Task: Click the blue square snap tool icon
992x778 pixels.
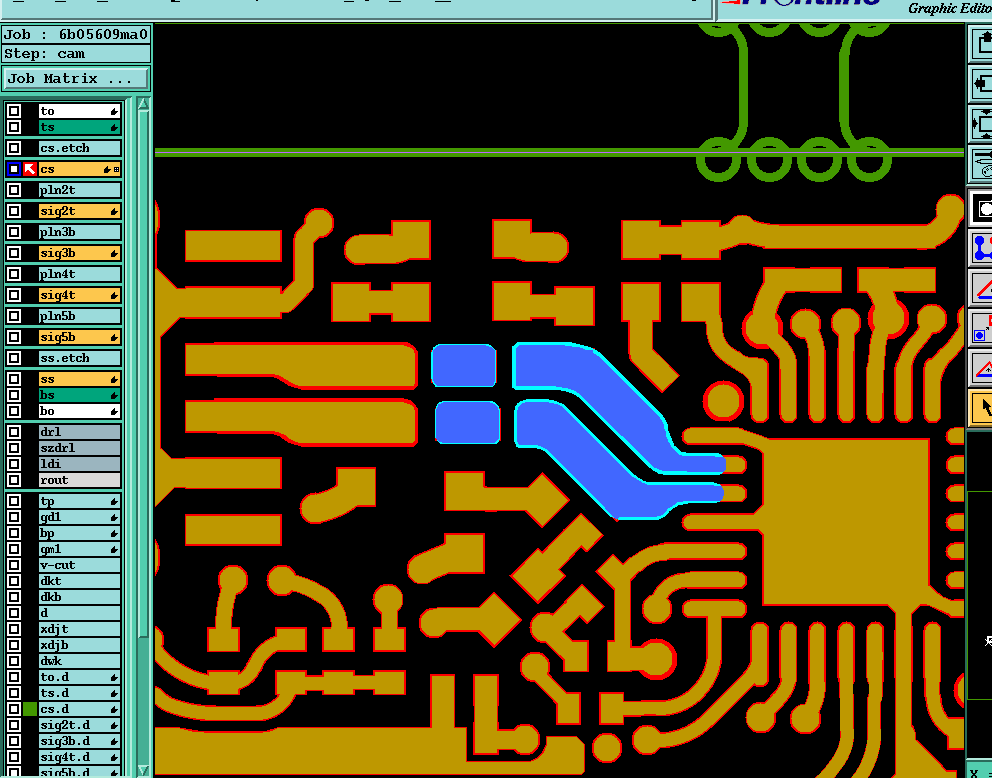Action: (x=981, y=328)
